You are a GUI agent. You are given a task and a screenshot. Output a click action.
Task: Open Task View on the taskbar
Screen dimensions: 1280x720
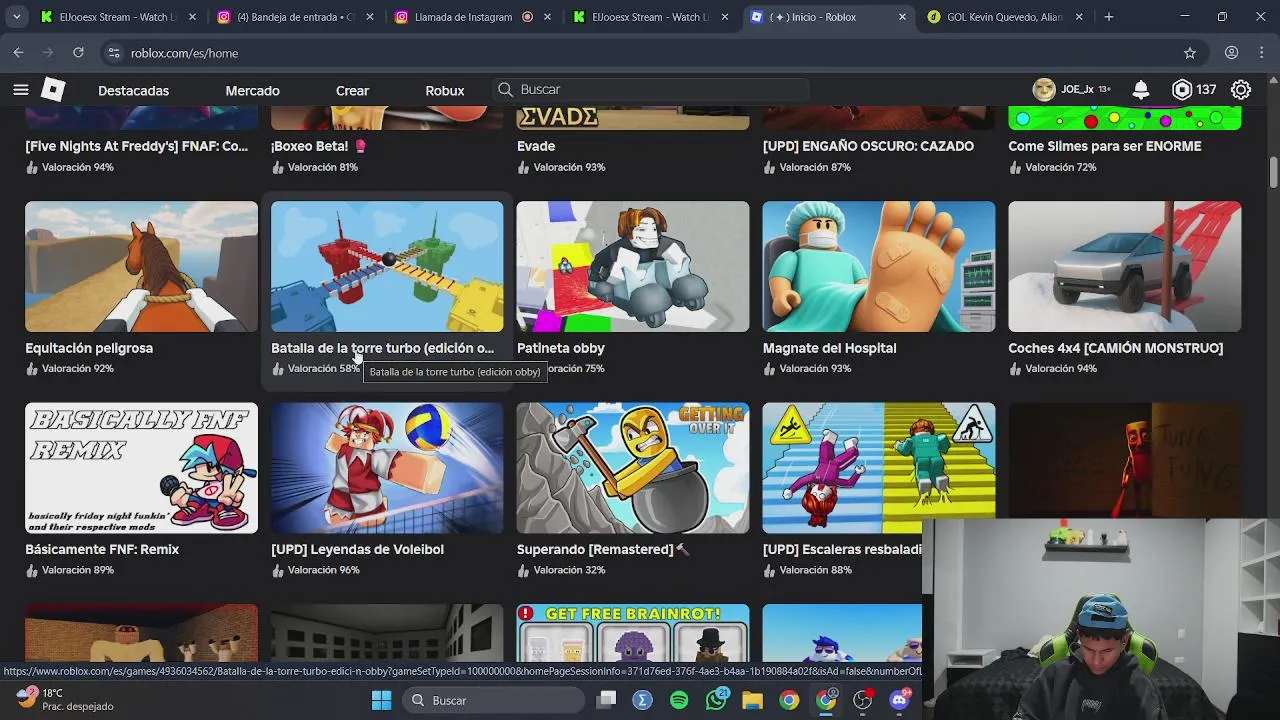(x=606, y=700)
